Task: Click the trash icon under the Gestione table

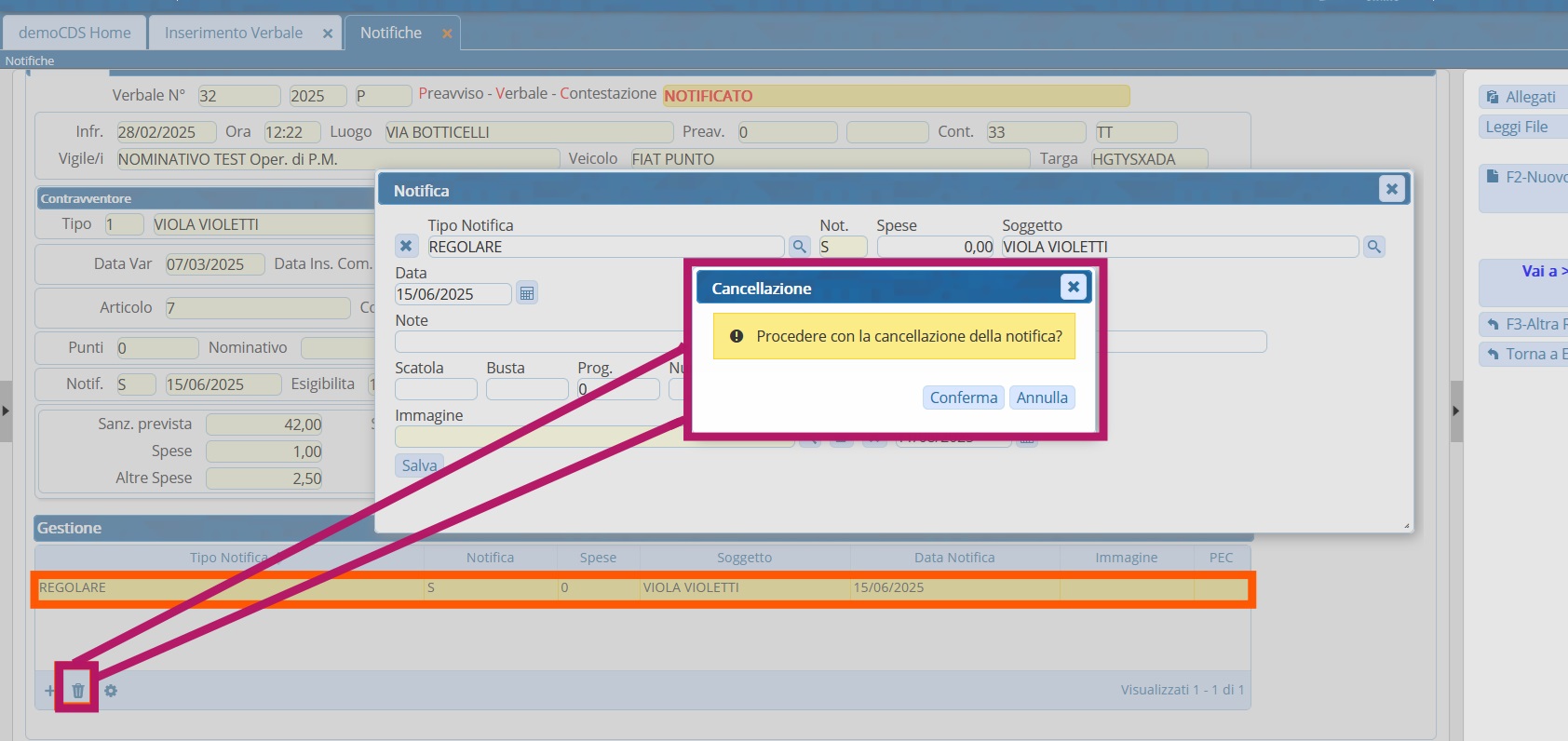Action: tap(78, 691)
